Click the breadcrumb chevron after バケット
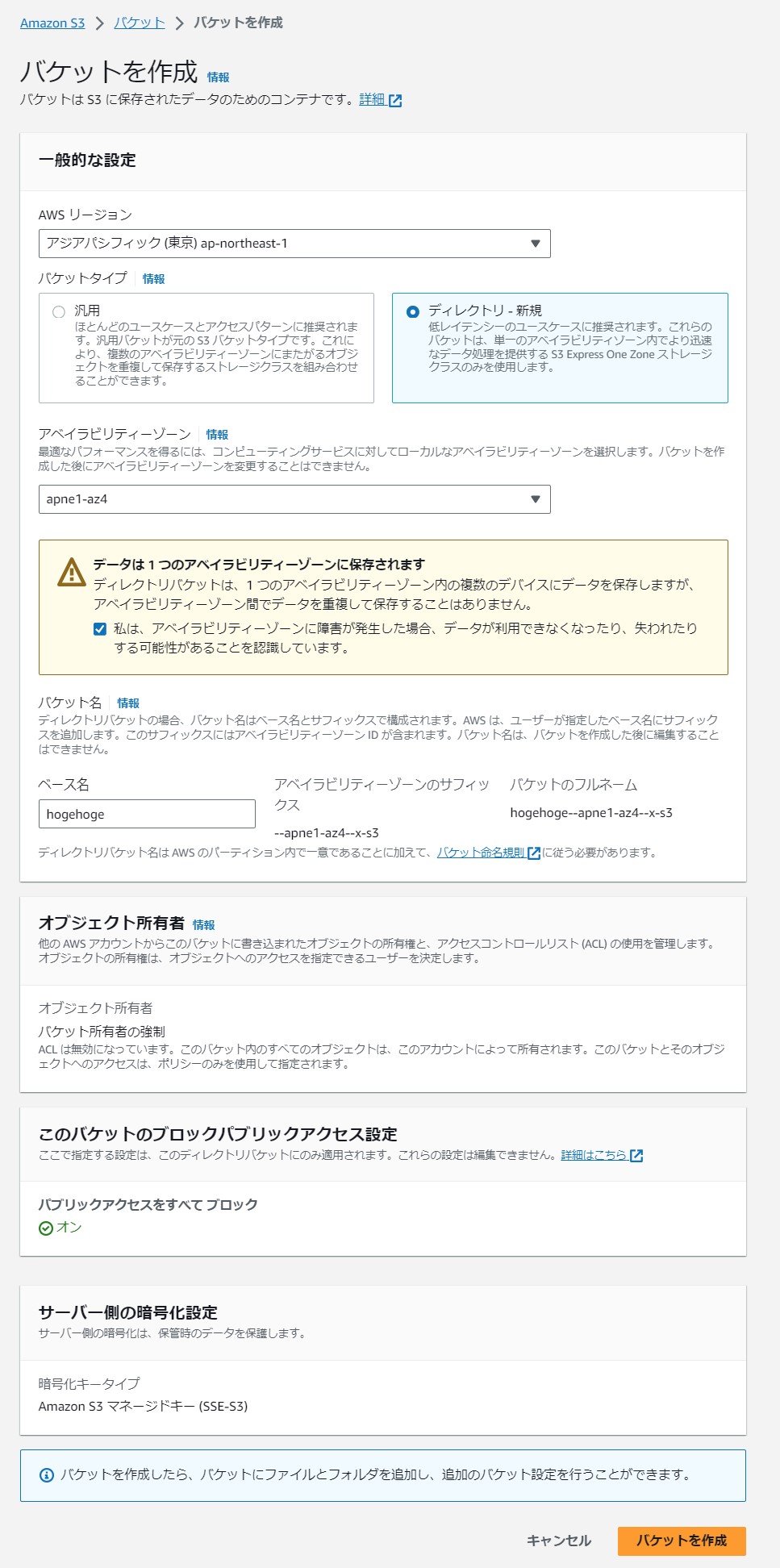This screenshot has width=780, height=1568. pos(180,23)
